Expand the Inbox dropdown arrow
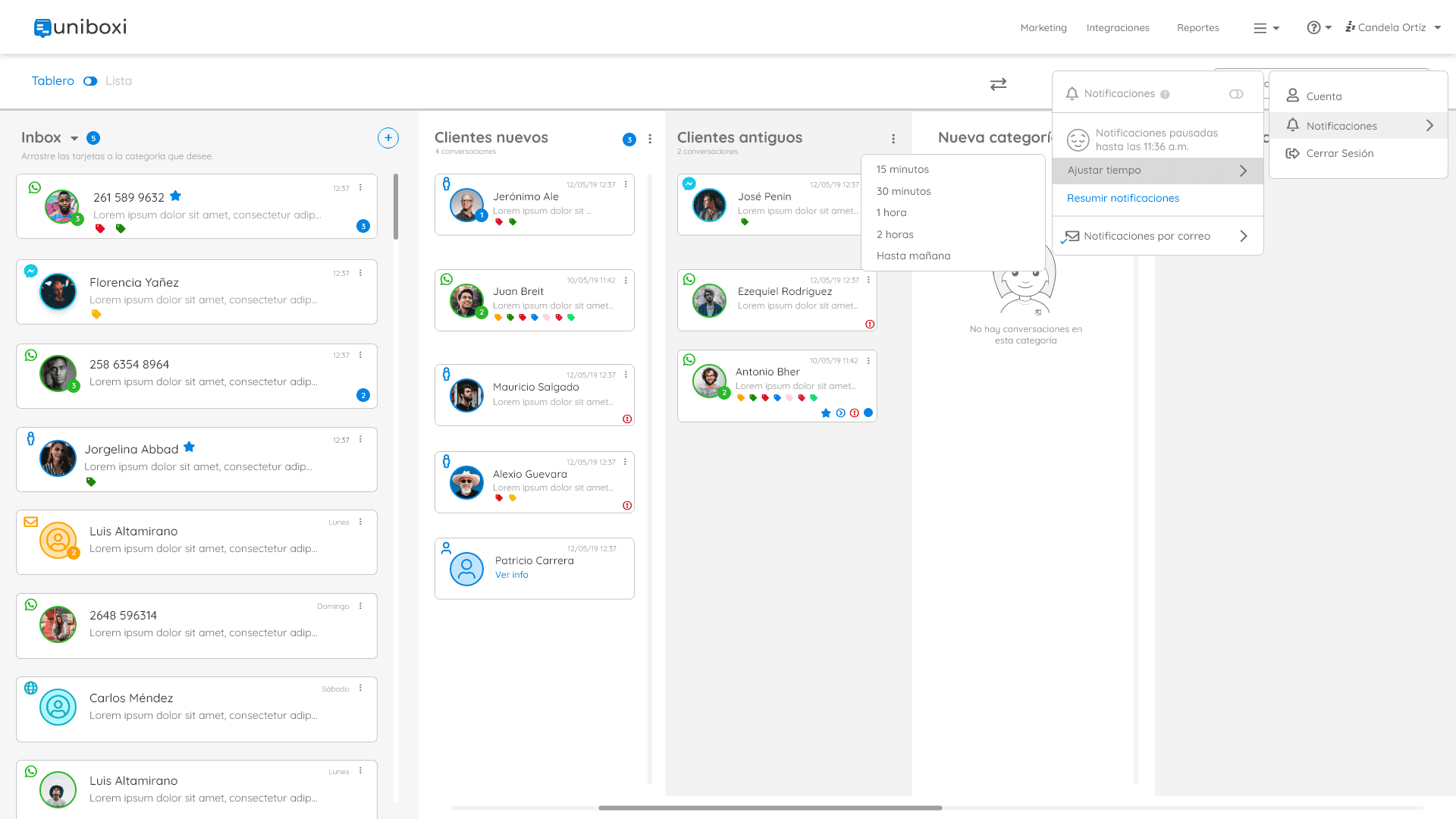 (x=74, y=139)
